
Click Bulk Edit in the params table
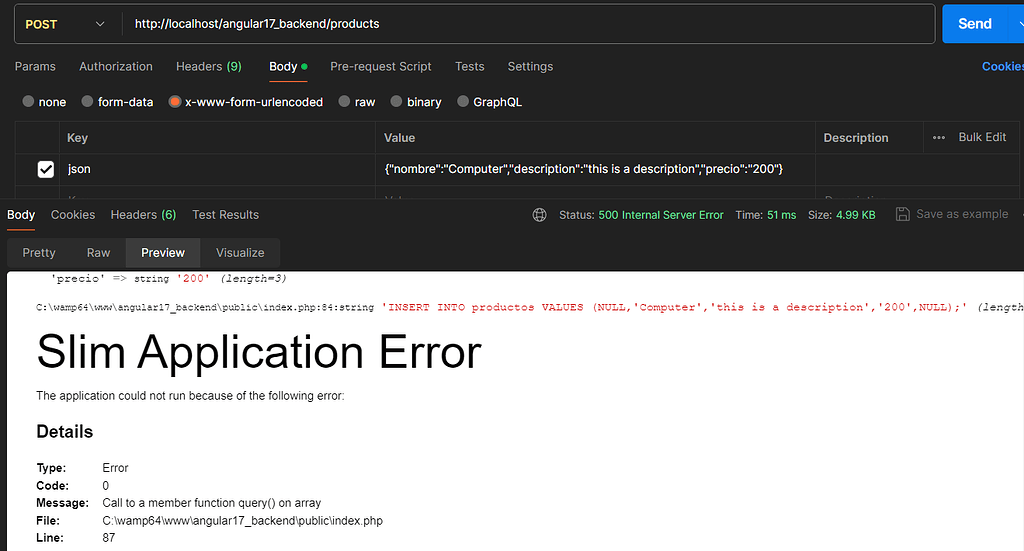point(981,138)
